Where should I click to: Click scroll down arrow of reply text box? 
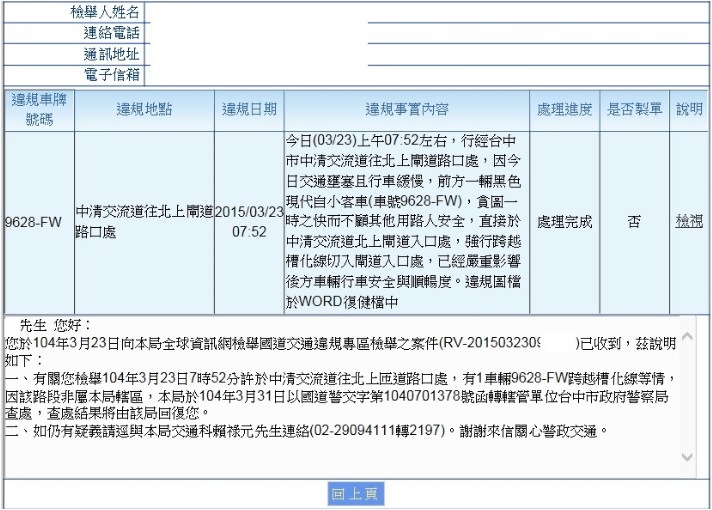687,456
